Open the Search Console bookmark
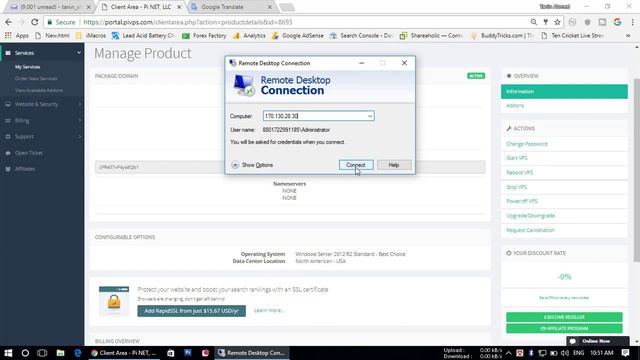 click(x=361, y=36)
